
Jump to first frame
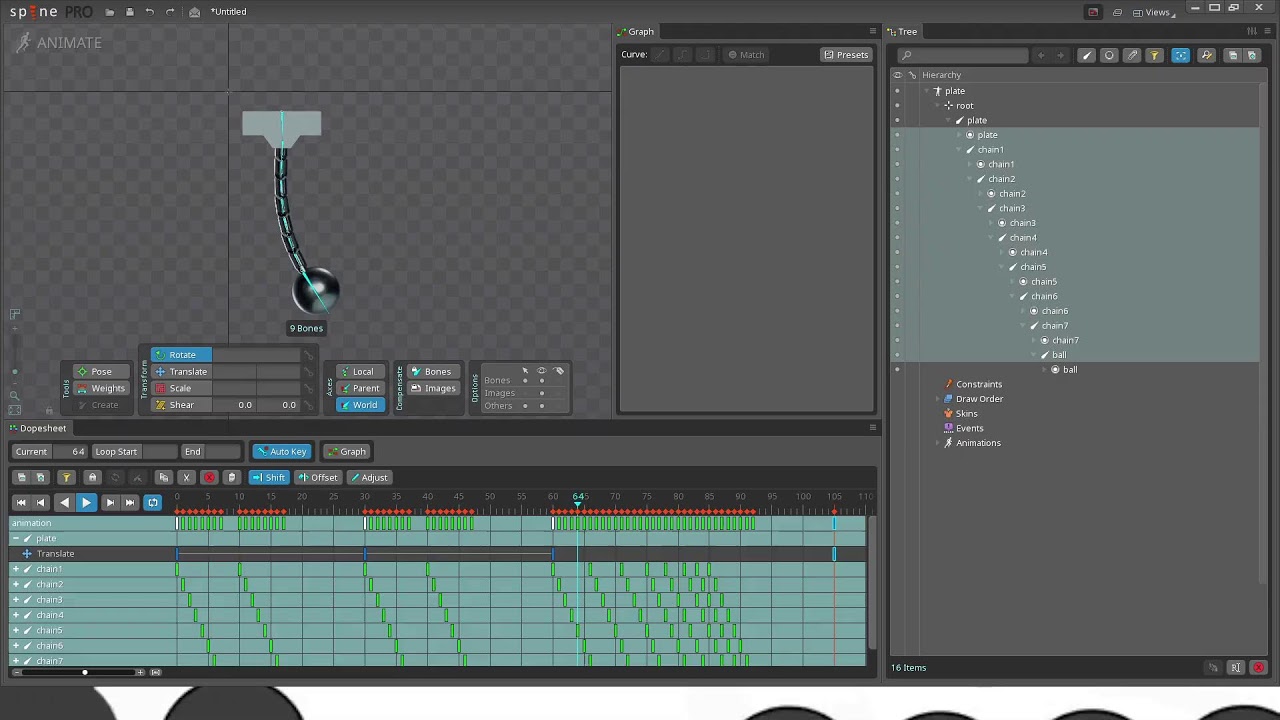point(20,503)
